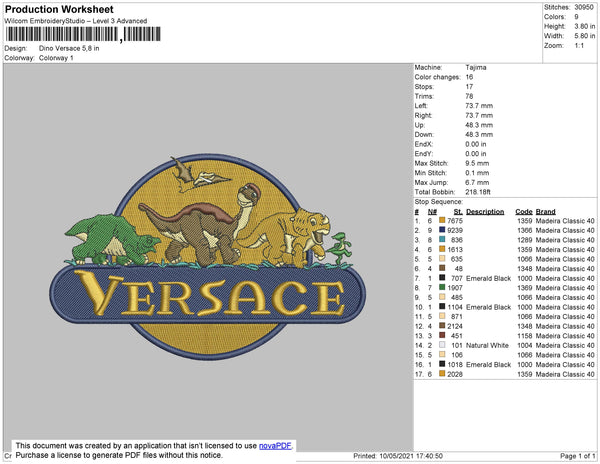
Task: Select the black swatch beside 707 stitches
Action: 442,278
